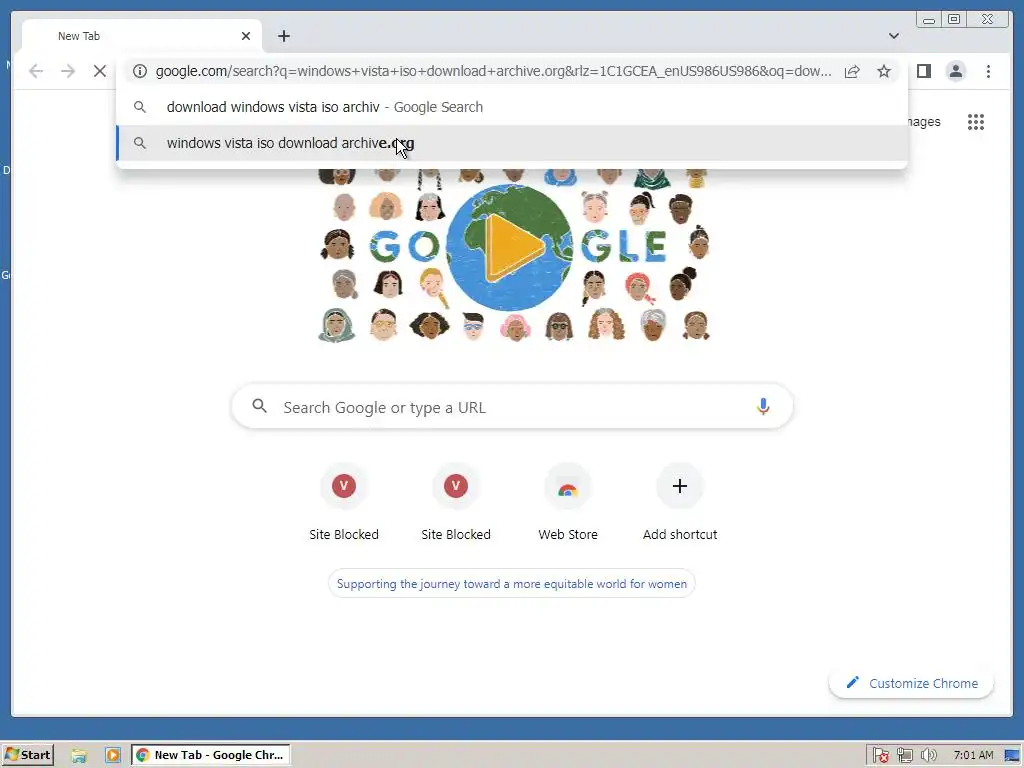View site information icon in address bar
This screenshot has width=1024, height=768.
[140, 71]
